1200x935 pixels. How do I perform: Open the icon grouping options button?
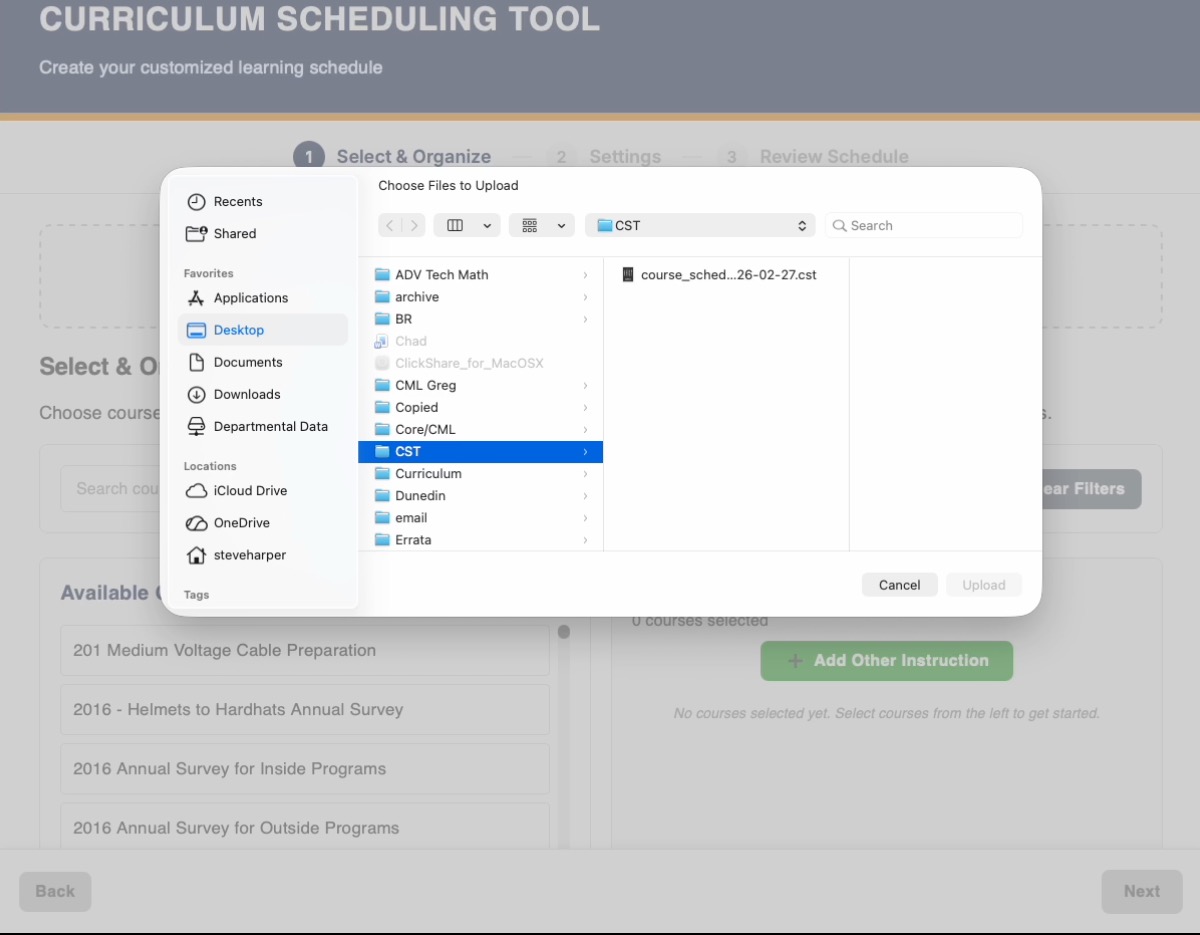(x=541, y=226)
